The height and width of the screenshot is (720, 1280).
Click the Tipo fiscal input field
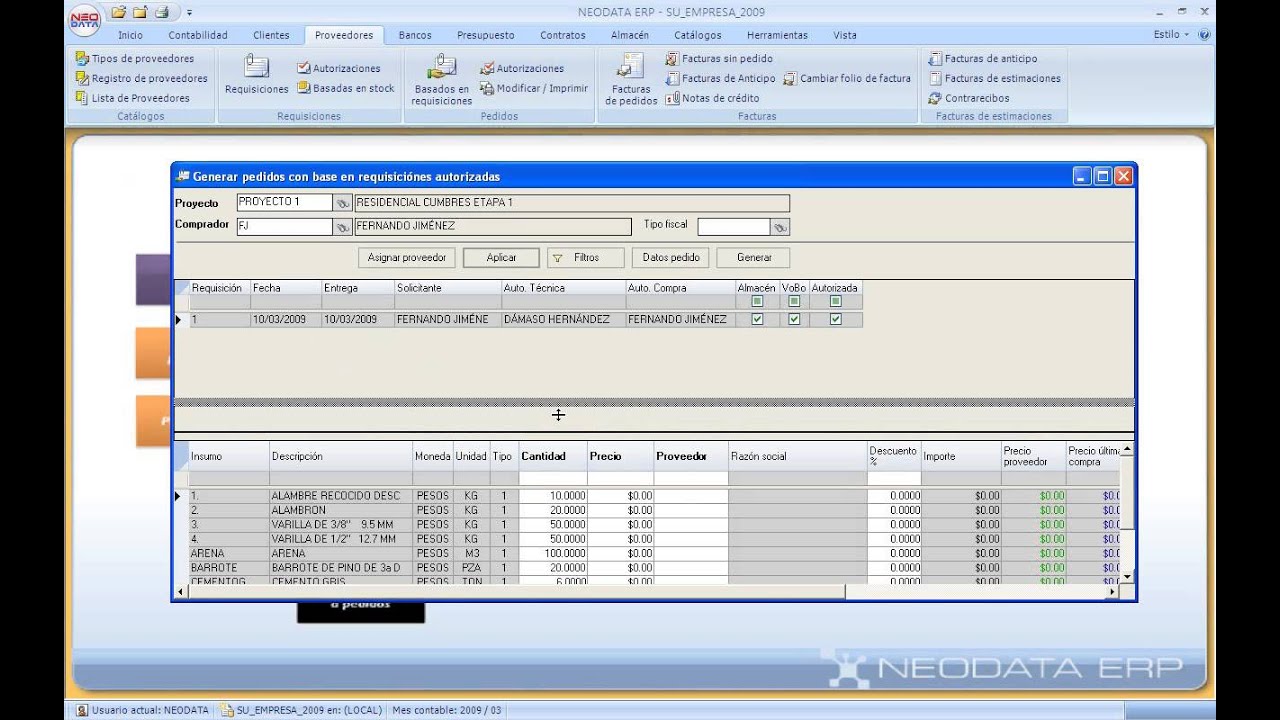point(734,227)
